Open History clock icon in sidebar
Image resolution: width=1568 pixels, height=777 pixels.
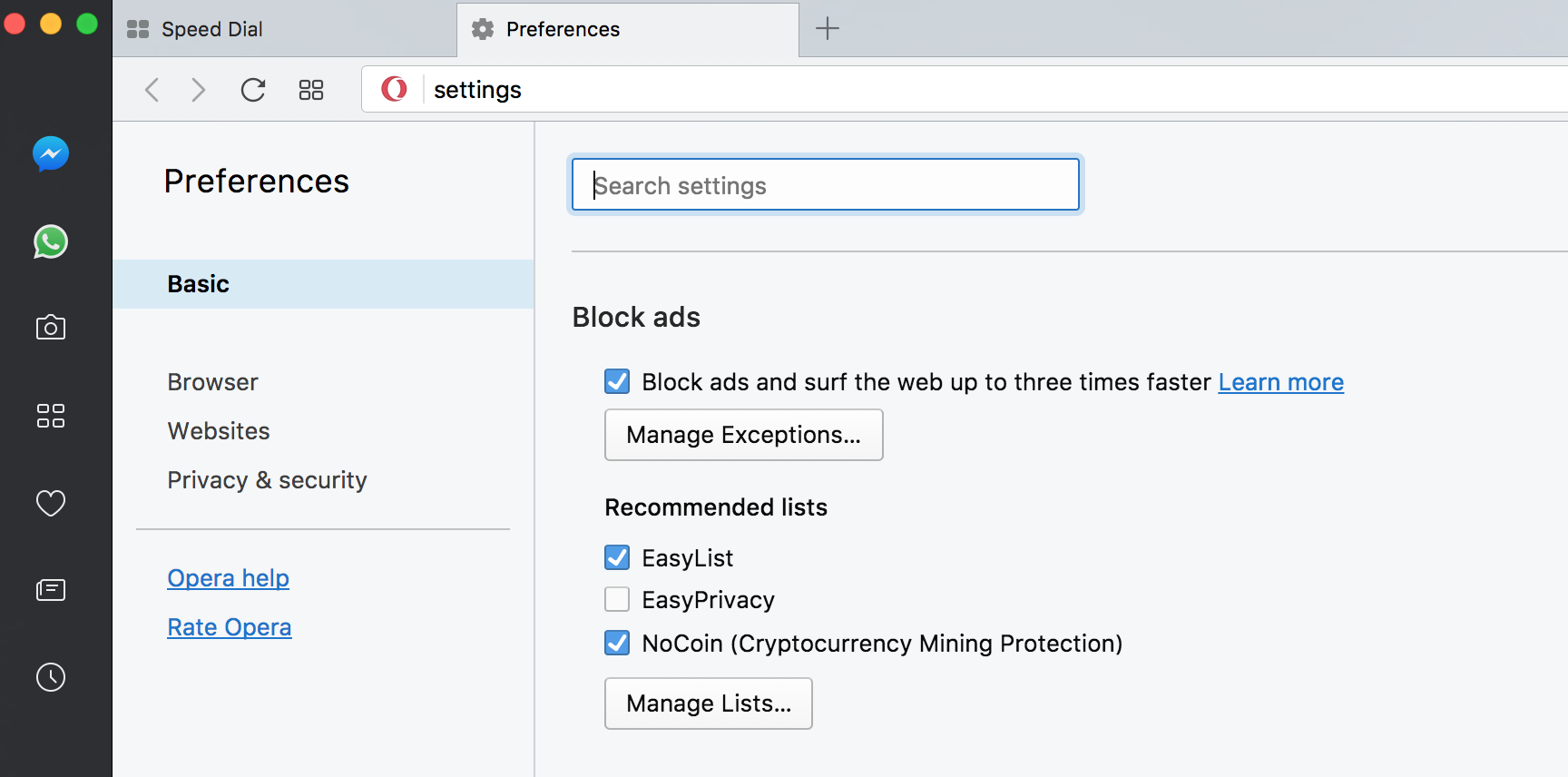pyautogui.click(x=51, y=677)
